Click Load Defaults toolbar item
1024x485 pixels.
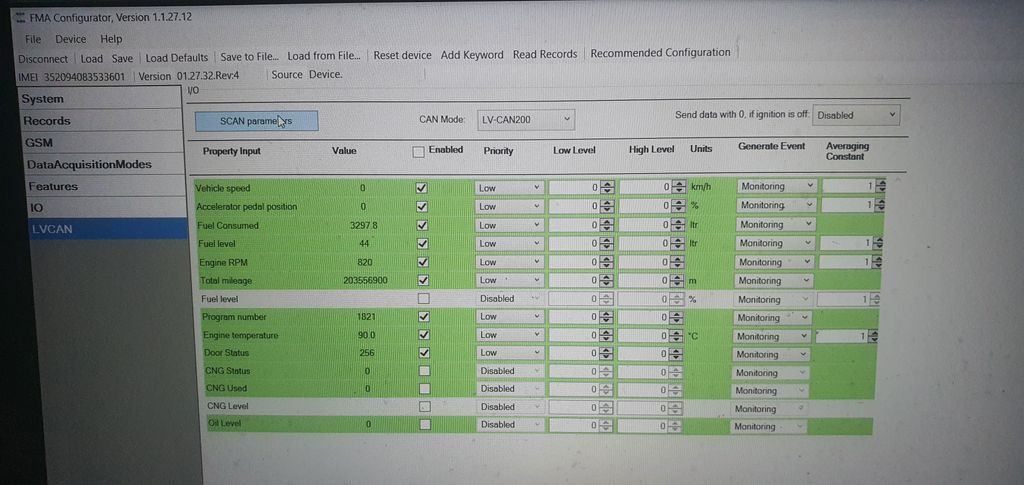pos(176,58)
